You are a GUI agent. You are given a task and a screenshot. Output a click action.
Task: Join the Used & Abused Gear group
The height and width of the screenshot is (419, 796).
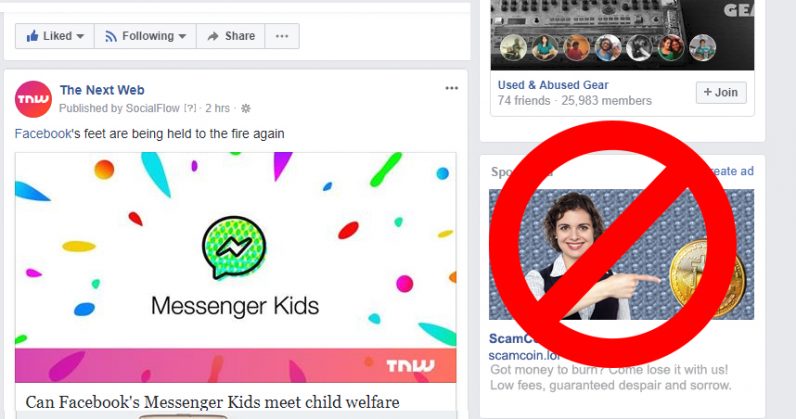[721, 92]
